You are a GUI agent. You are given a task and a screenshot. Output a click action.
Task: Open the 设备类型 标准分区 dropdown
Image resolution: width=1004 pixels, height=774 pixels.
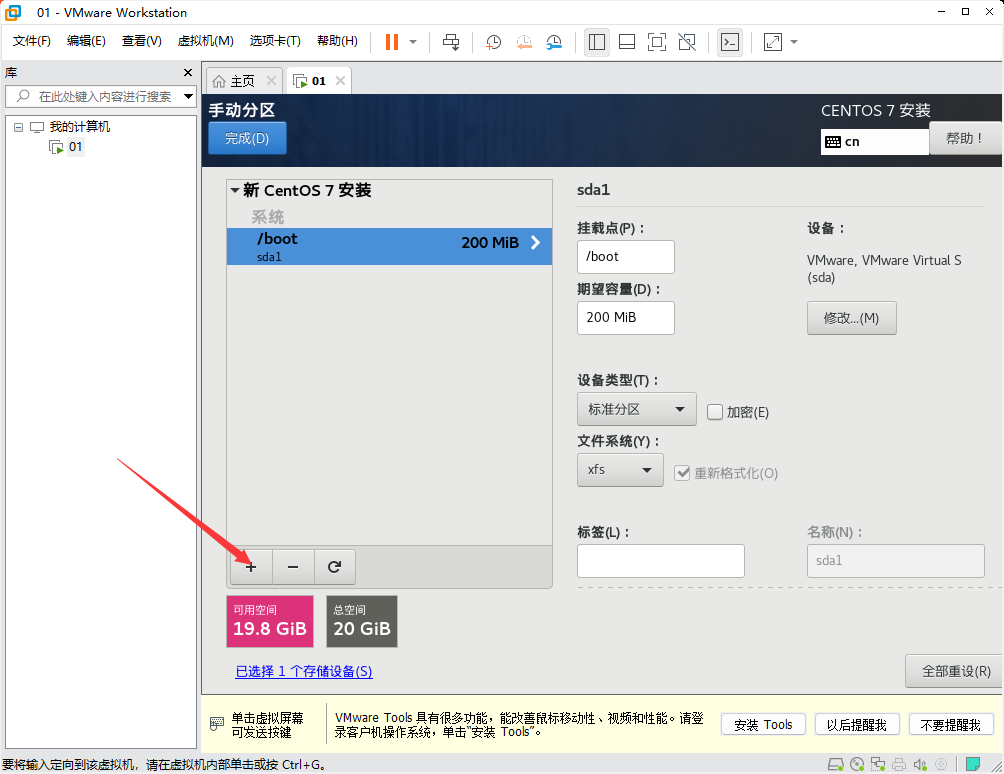636,409
